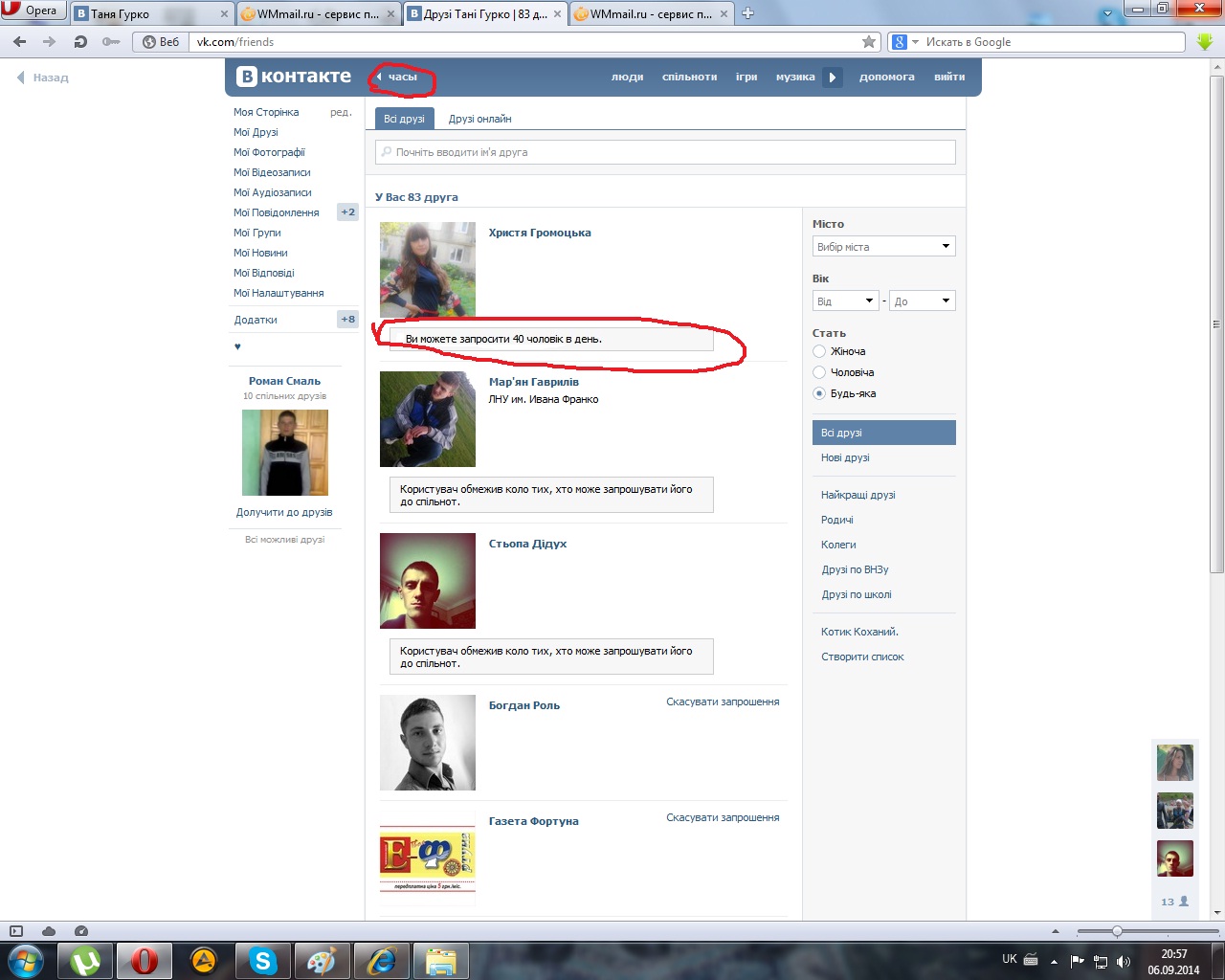
Task: Filter by Нові друзі in the right list
Action: click(x=845, y=457)
